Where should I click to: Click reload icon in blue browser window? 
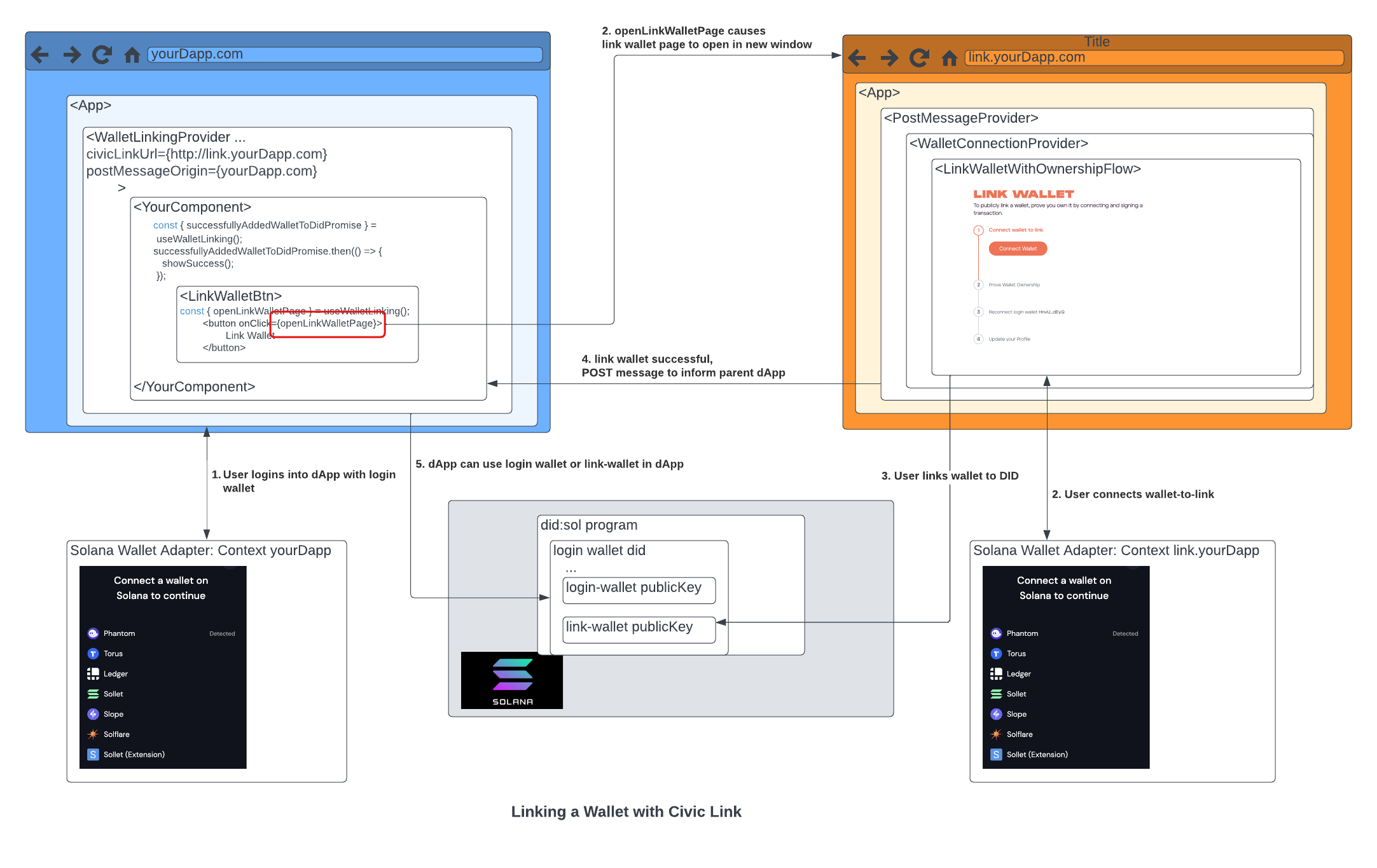[102, 55]
